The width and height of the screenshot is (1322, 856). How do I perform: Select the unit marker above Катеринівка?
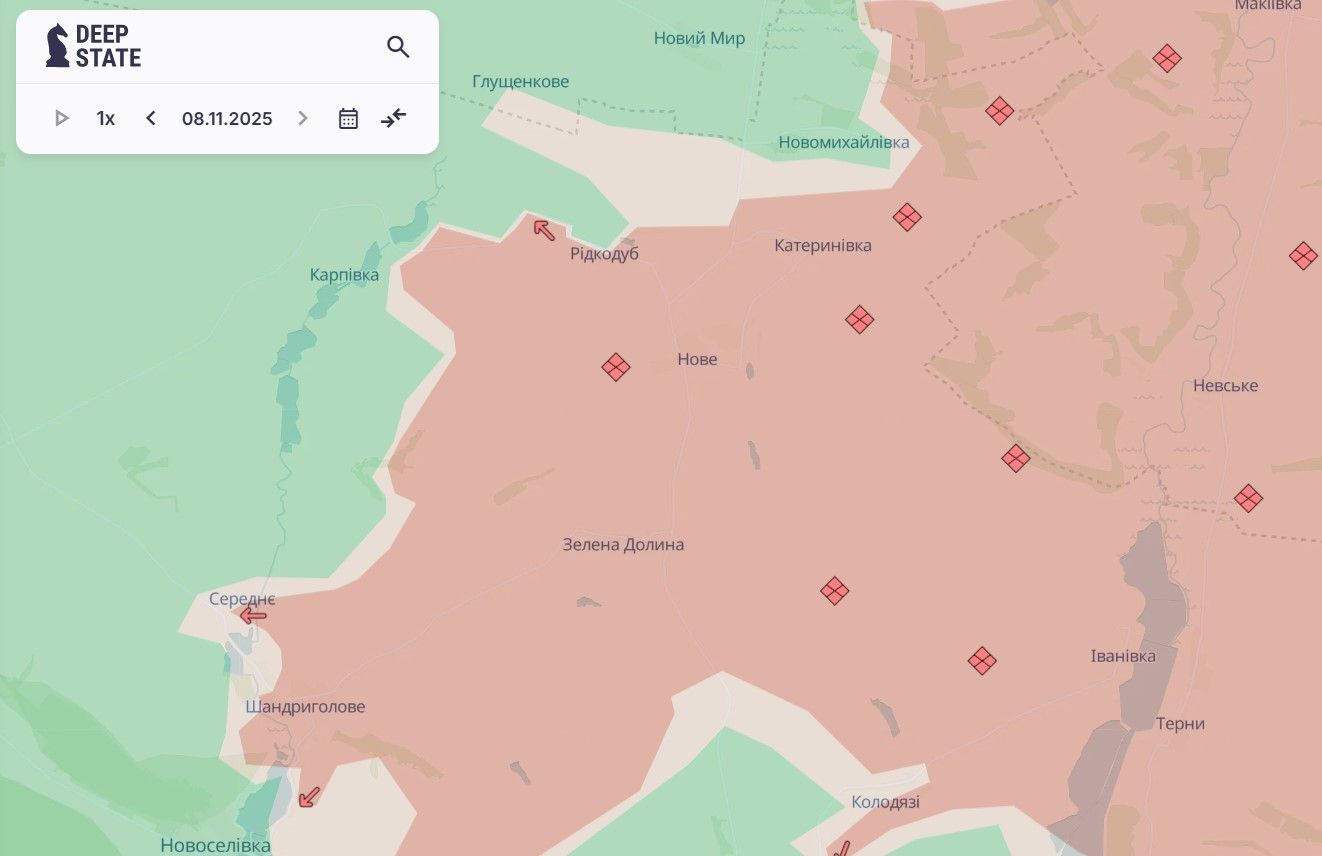pos(907,217)
